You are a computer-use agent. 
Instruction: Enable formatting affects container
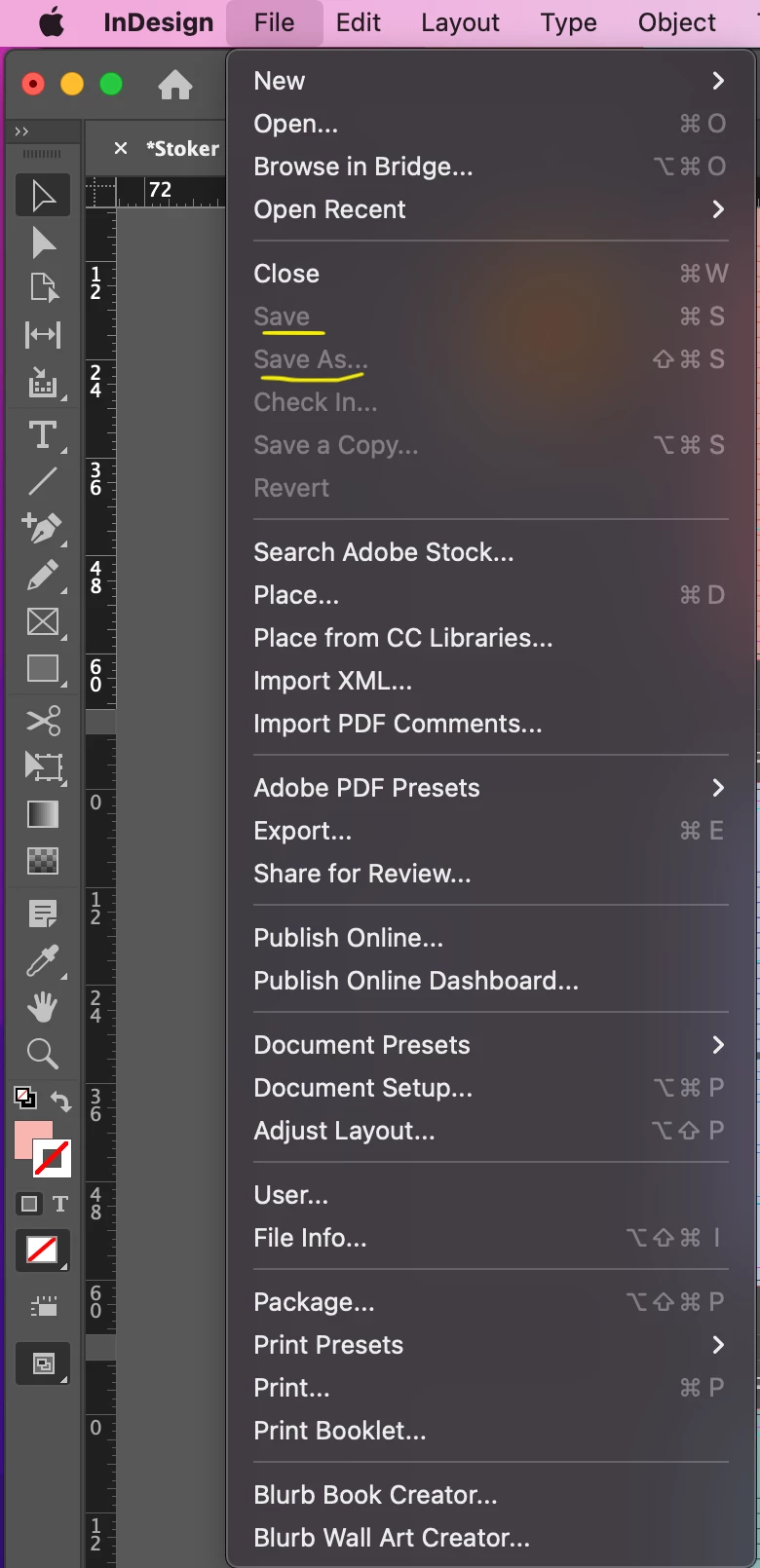29,1204
